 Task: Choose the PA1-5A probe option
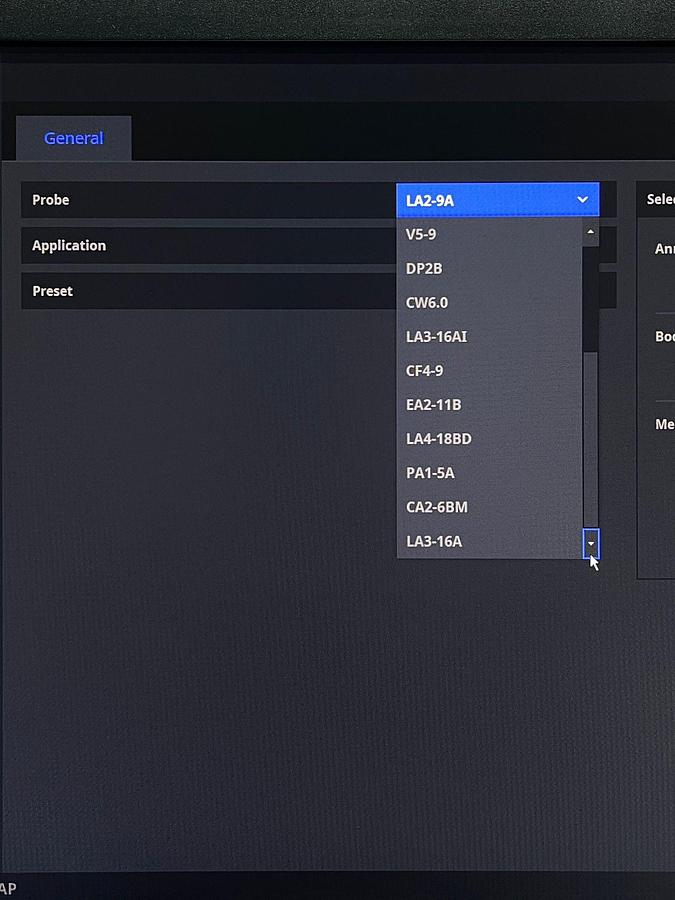(488, 473)
